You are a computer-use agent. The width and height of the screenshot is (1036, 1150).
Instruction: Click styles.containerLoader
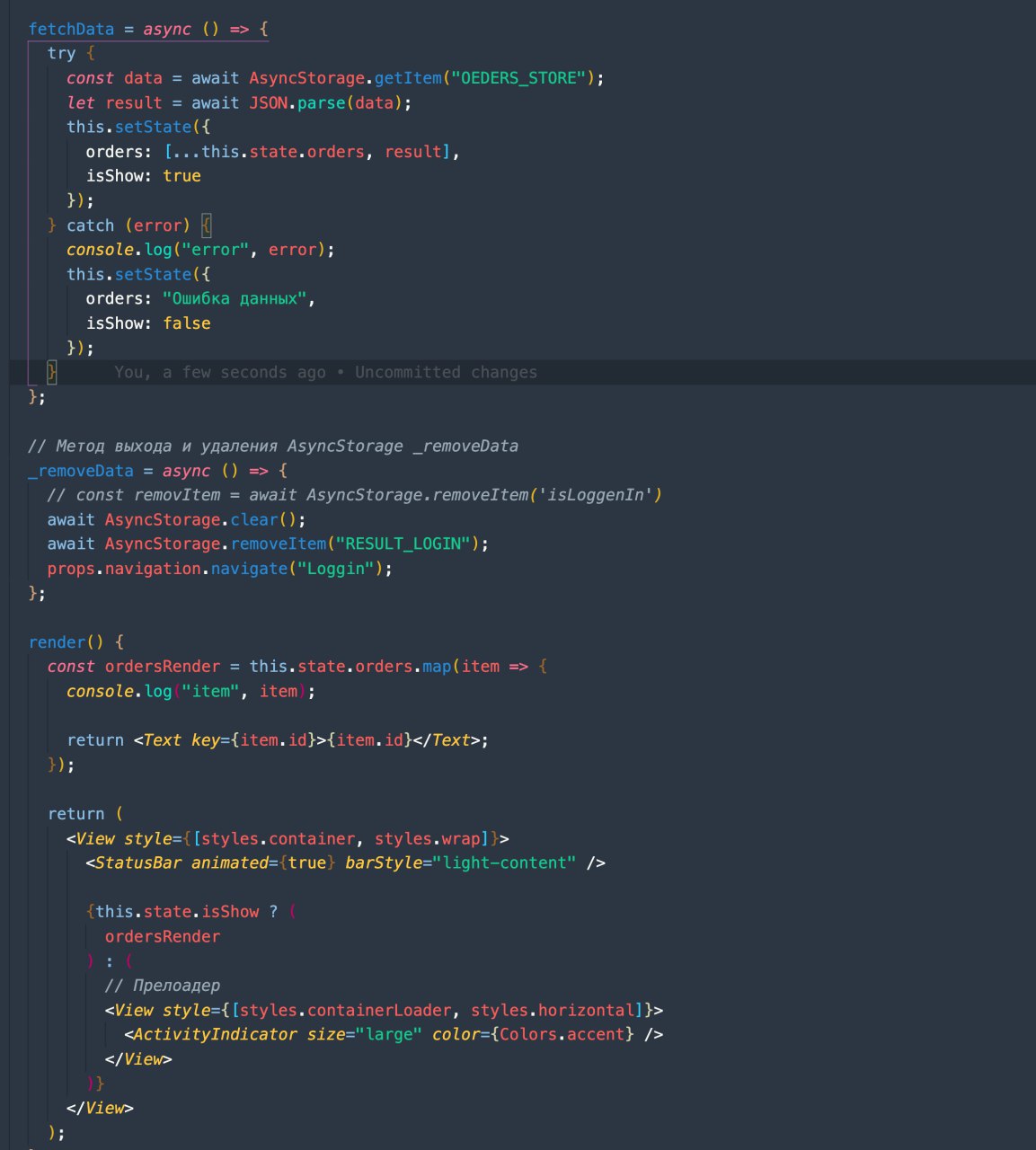pyautogui.click(x=345, y=1010)
